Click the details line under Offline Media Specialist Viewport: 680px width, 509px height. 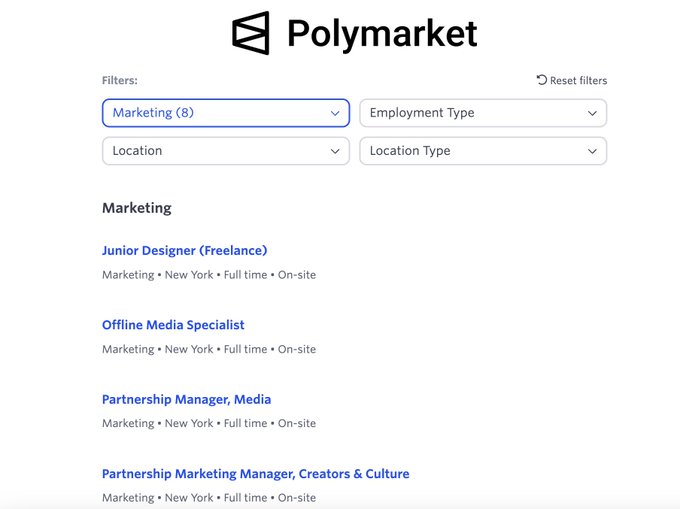click(x=209, y=349)
